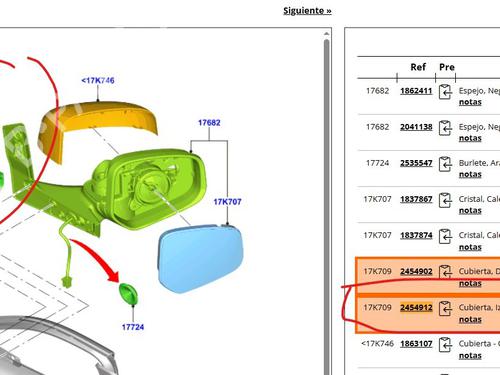Click part number 1837867
This screenshot has height=375, width=500.
point(416,199)
